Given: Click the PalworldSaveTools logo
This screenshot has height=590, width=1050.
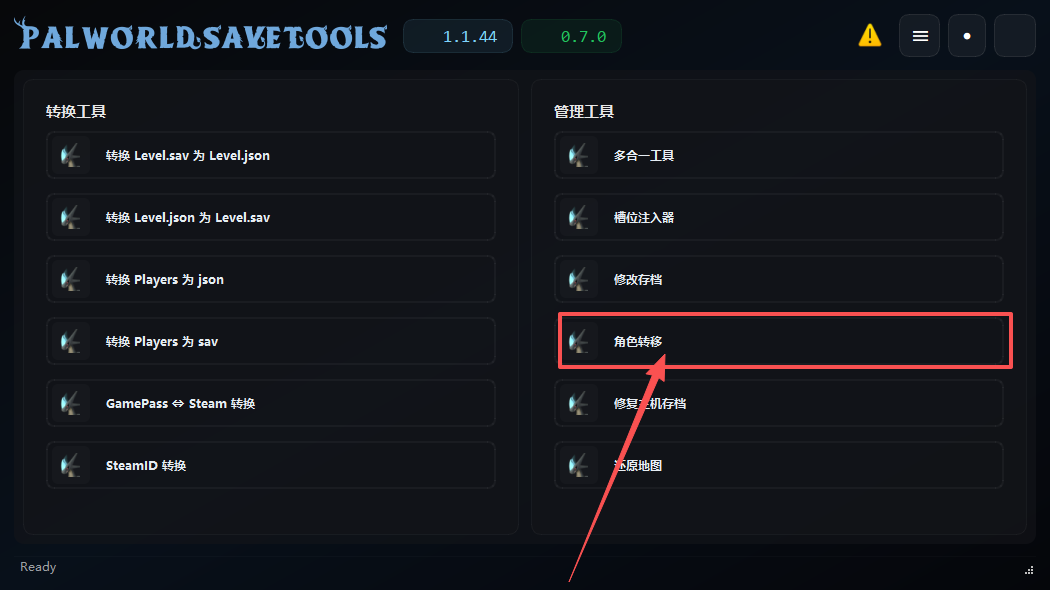Looking at the screenshot, I should coord(200,35).
